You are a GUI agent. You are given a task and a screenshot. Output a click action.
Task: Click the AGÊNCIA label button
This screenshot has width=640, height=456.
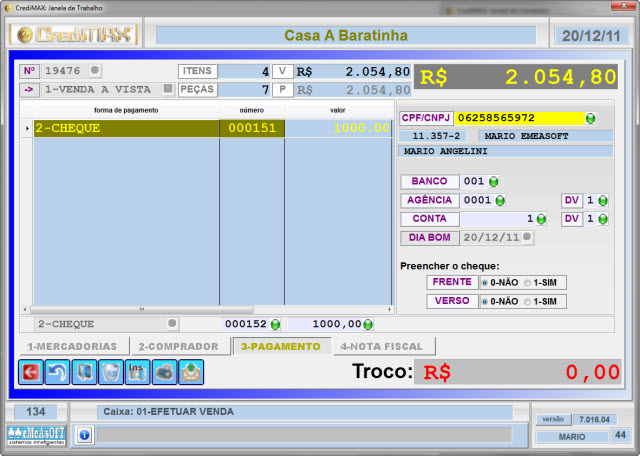(x=428, y=200)
